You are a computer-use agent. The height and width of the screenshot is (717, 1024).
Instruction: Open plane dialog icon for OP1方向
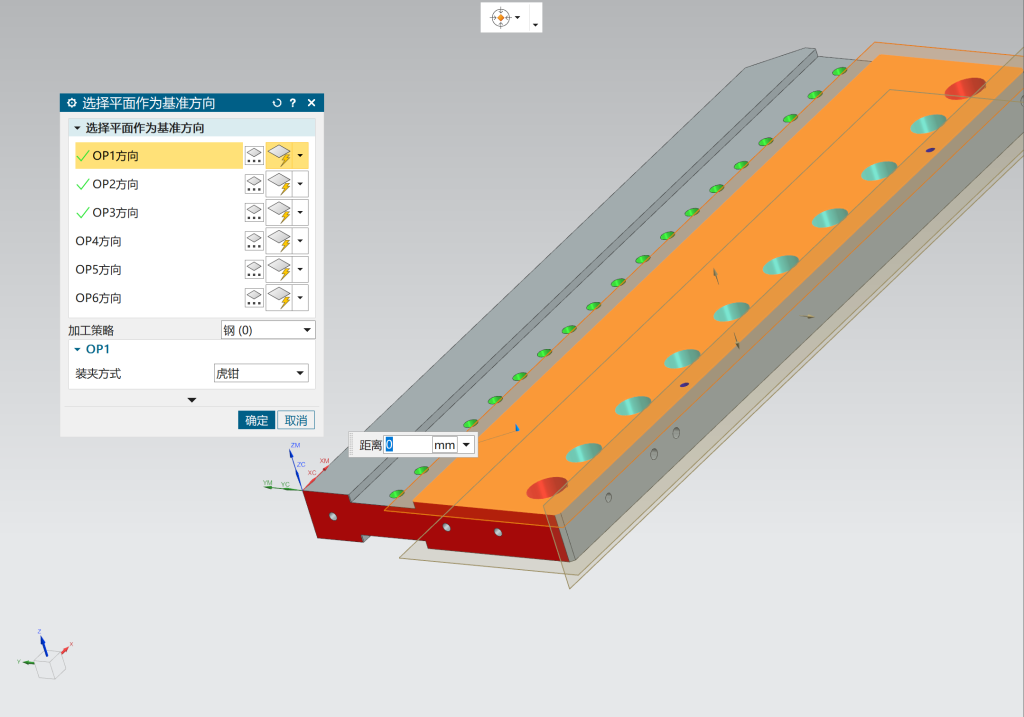coord(254,156)
